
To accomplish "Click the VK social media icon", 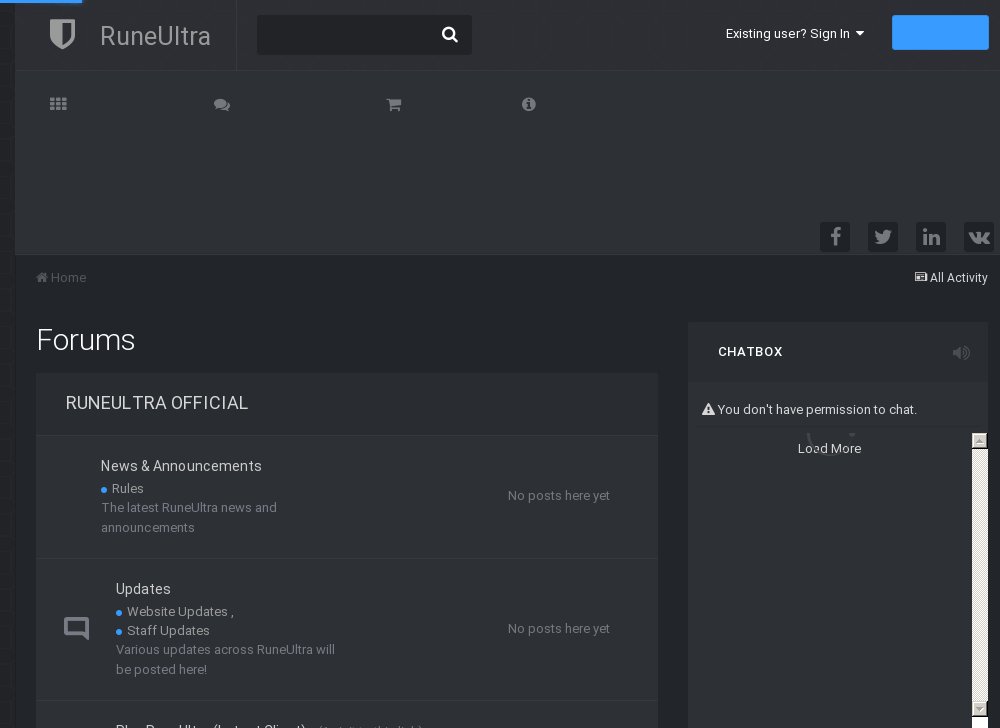I will tap(979, 237).
